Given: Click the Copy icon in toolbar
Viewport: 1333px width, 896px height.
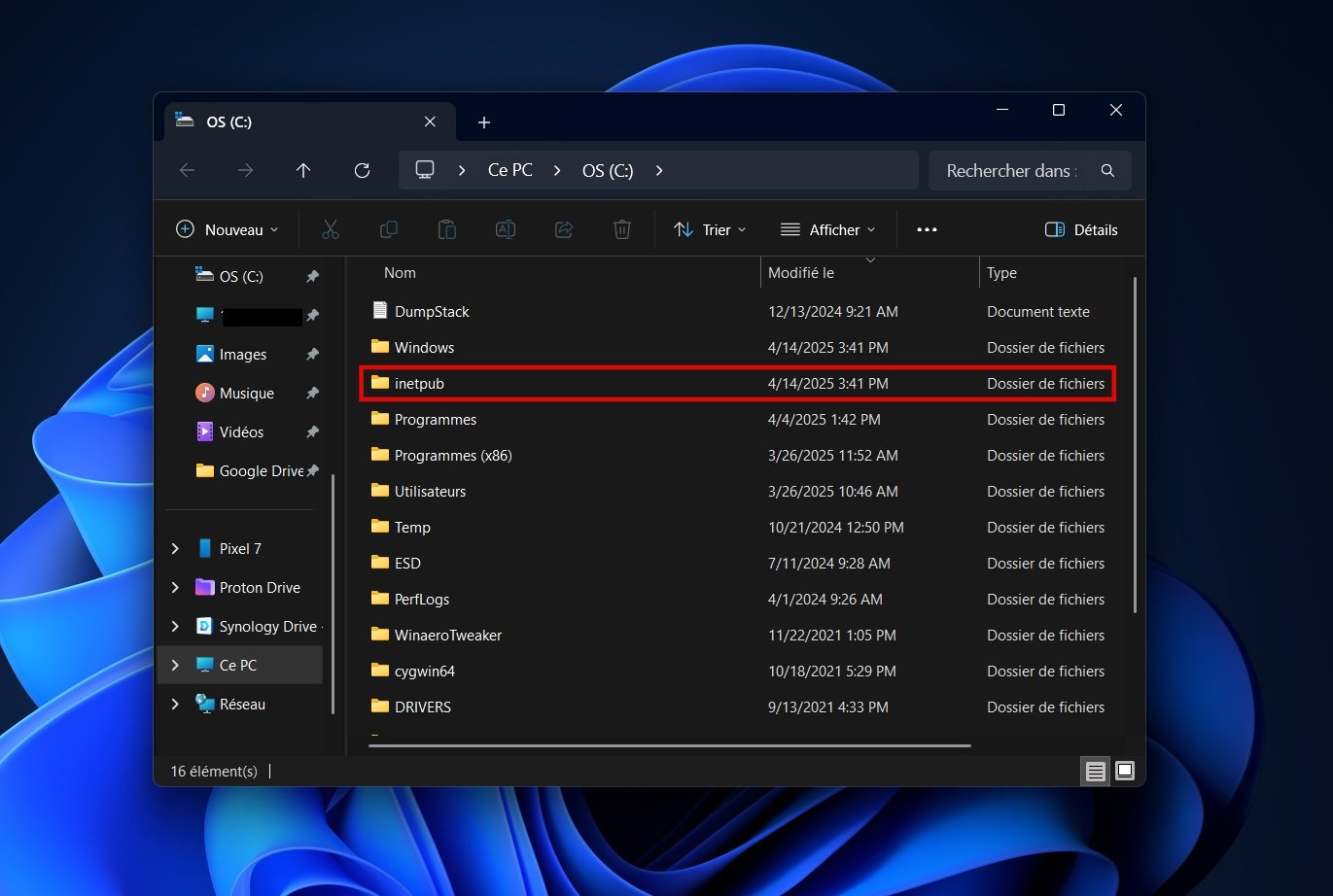Looking at the screenshot, I should click(389, 230).
